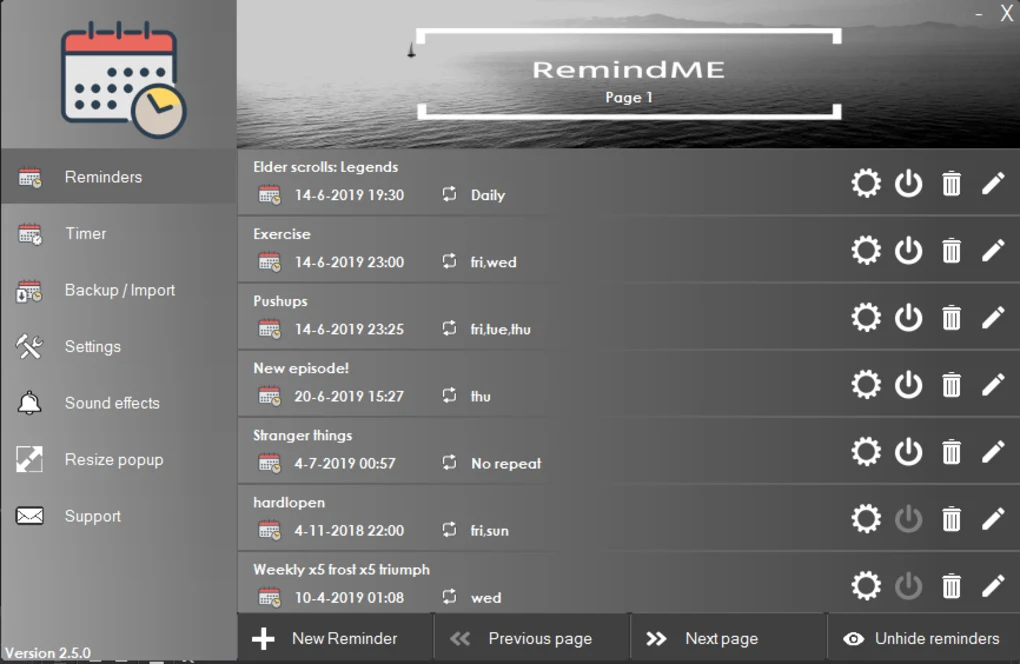The height and width of the screenshot is (664, 1020).
Task: Select the Resize popup tool
Action: [x=114, y=459]
